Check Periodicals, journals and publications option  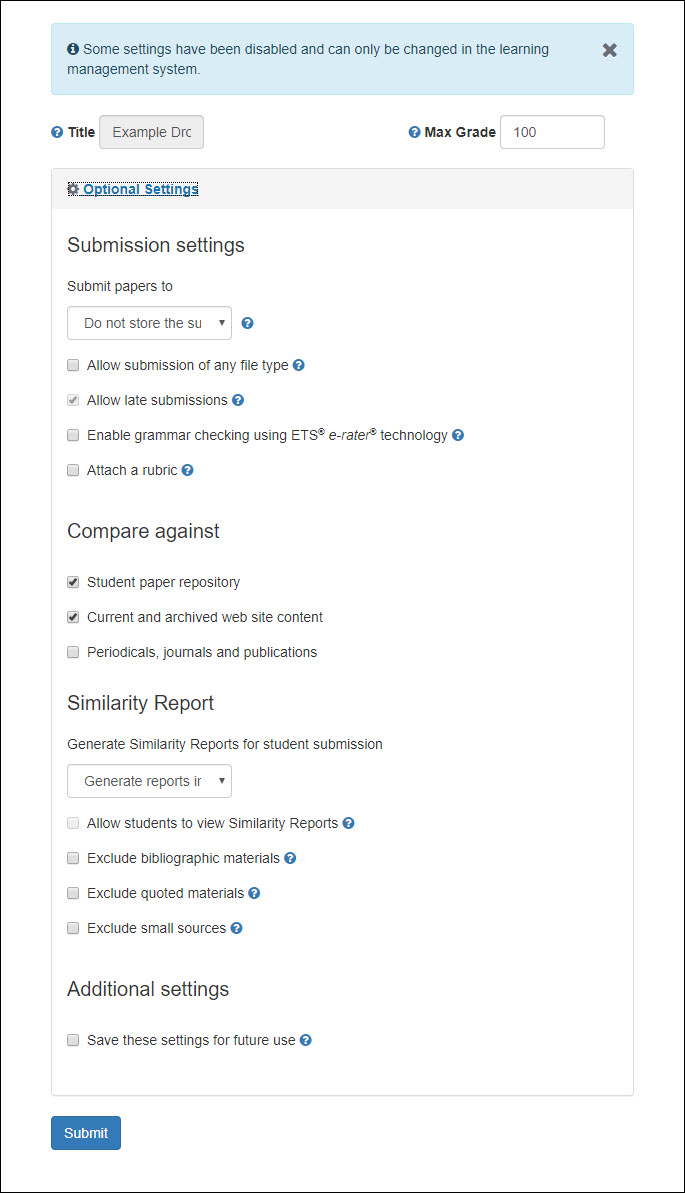(x=72, y=651)
